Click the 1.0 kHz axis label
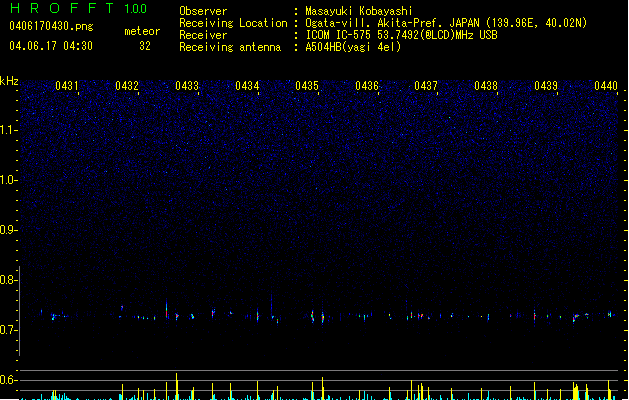 9,180
